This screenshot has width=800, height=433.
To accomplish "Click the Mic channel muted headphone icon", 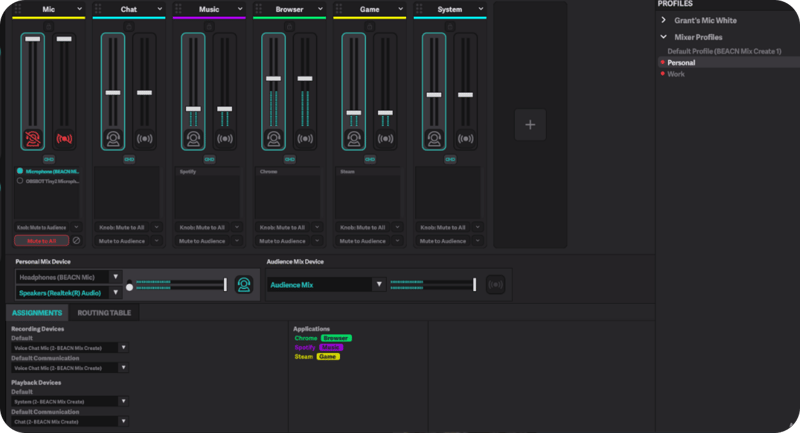I will click(33, 138).
